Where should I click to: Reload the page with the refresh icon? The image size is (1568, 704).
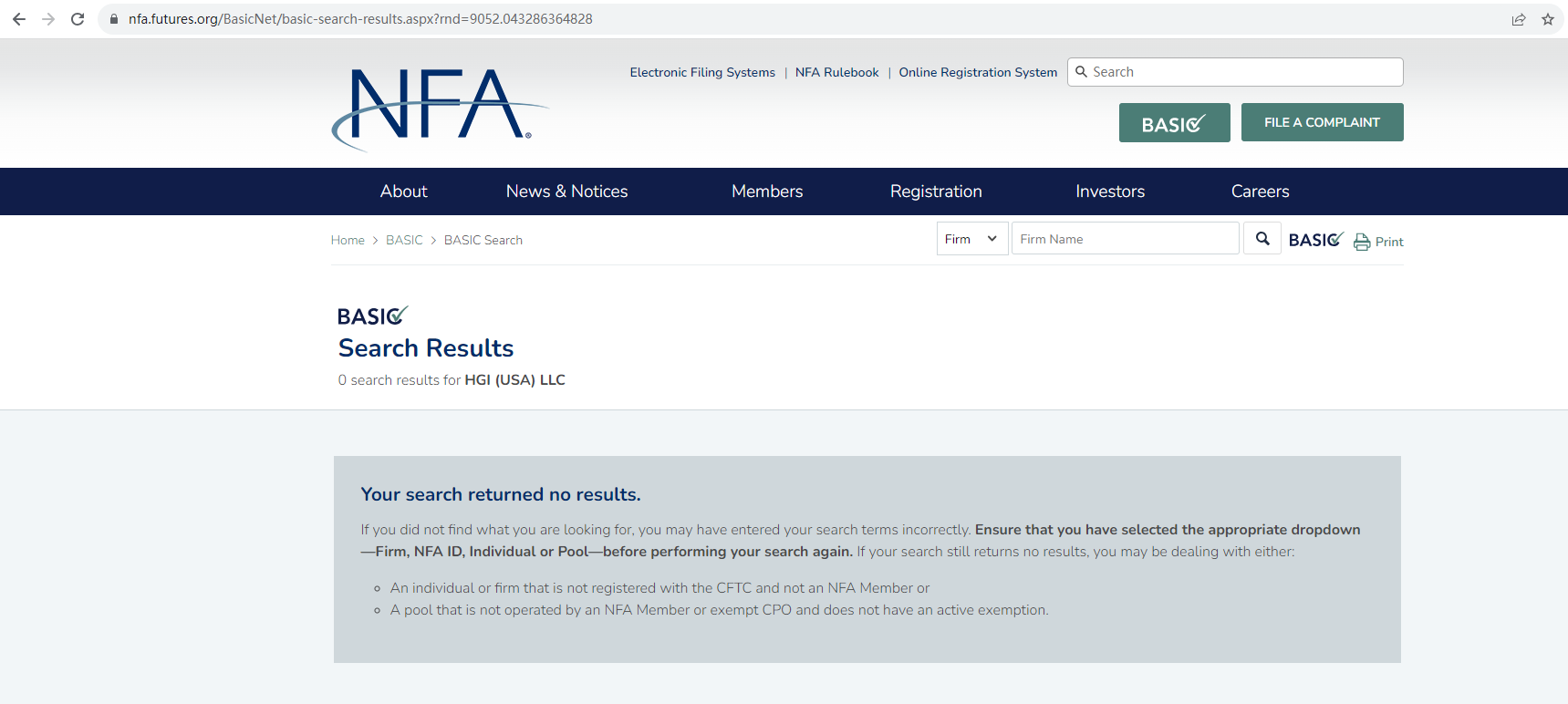point(78,19)
